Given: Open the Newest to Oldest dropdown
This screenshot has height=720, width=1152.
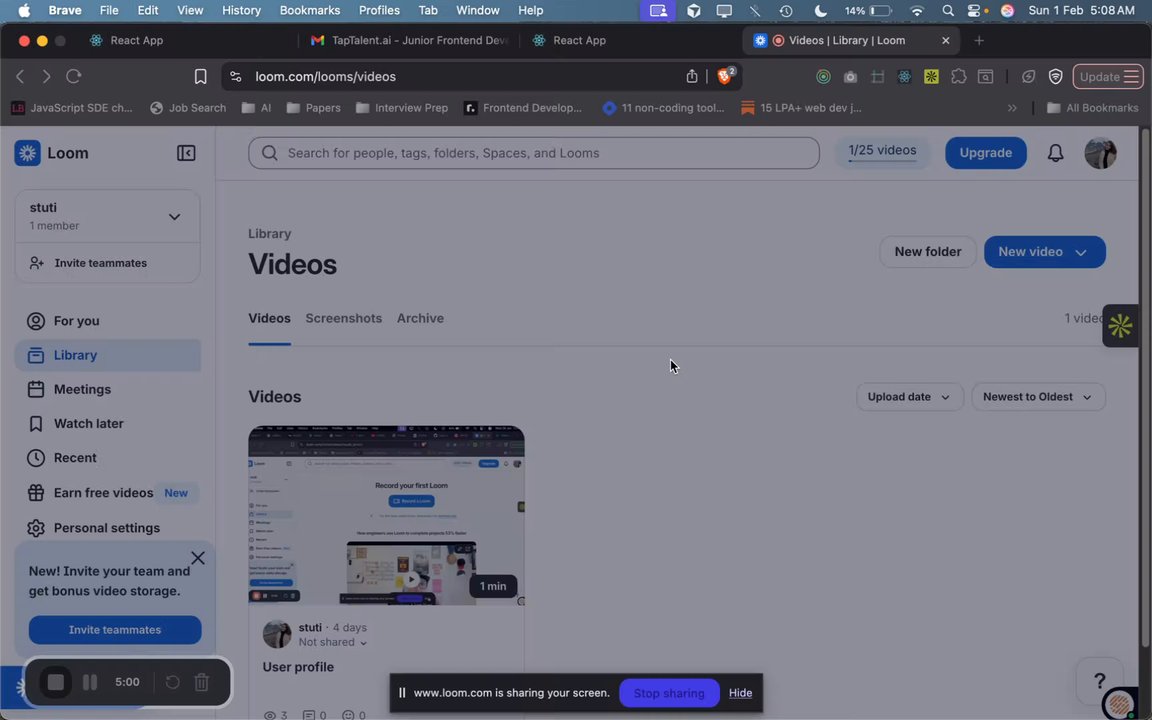Looking at the screenshot, I should (x=1037, y=397).
